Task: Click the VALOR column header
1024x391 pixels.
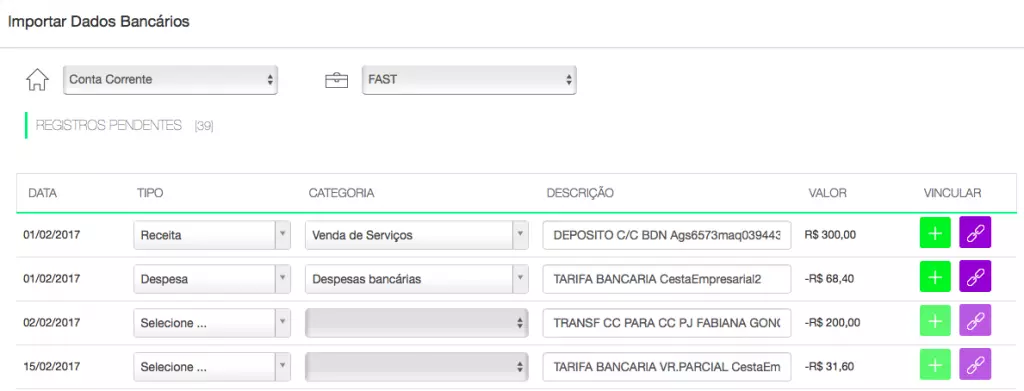Action: click(827, 193)
